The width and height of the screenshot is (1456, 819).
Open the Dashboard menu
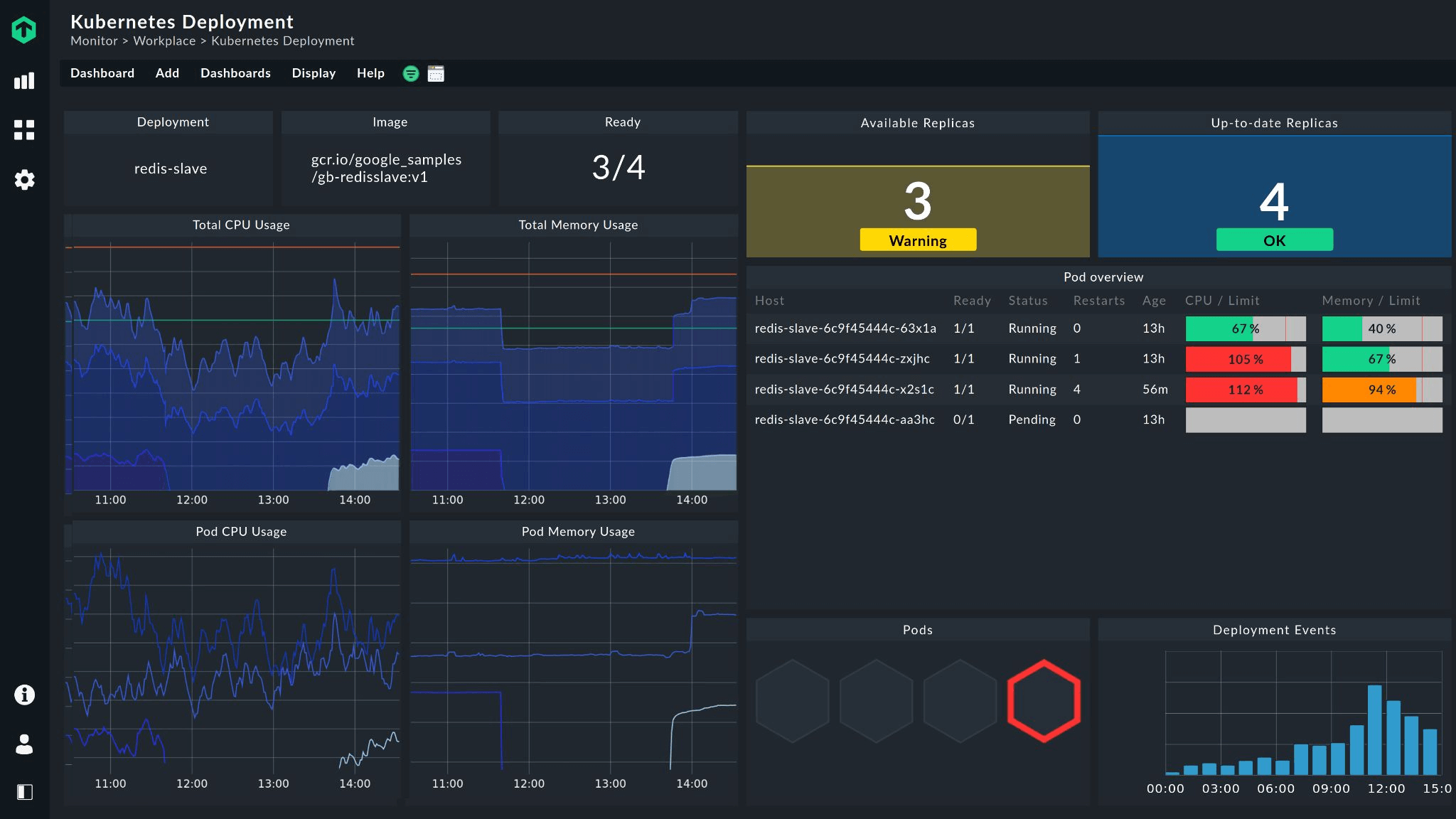(x=102, y=73)
